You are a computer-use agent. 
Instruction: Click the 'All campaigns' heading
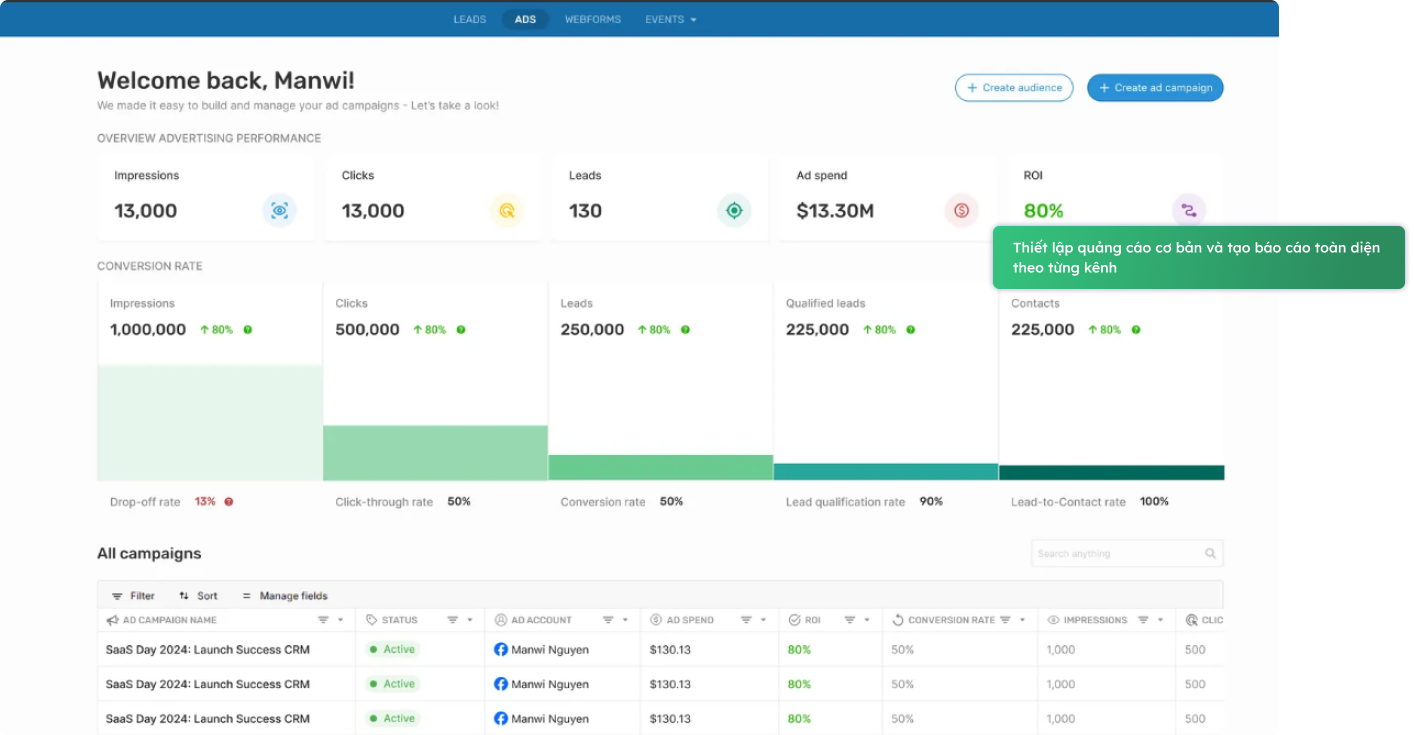(149, 554)
